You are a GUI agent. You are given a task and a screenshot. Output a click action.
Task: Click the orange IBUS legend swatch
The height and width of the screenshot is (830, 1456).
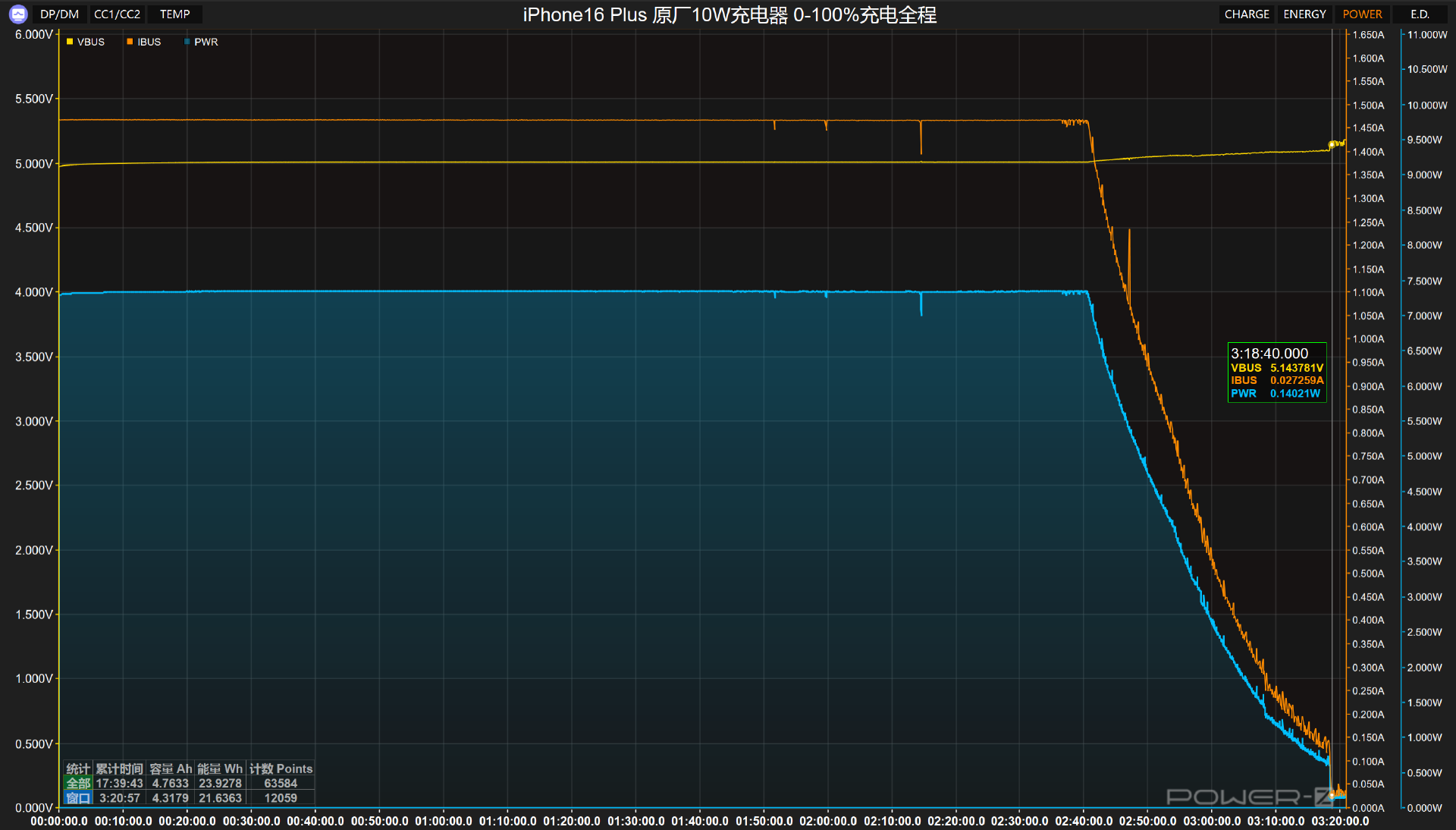(130, 42)
